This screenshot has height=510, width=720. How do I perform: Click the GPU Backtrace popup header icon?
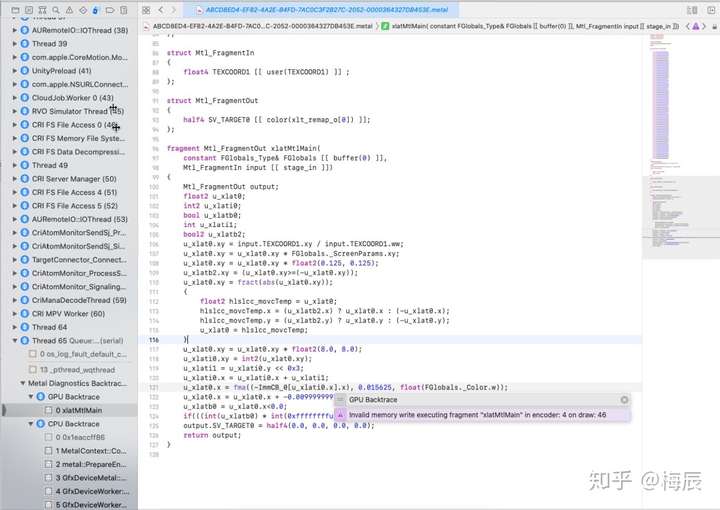(340, 400)
